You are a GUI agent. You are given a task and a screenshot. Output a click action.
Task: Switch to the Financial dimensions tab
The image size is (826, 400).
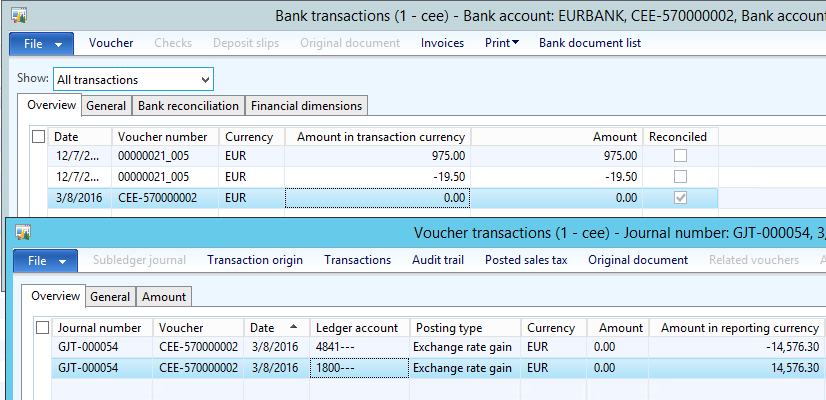(x=306, y=106)
